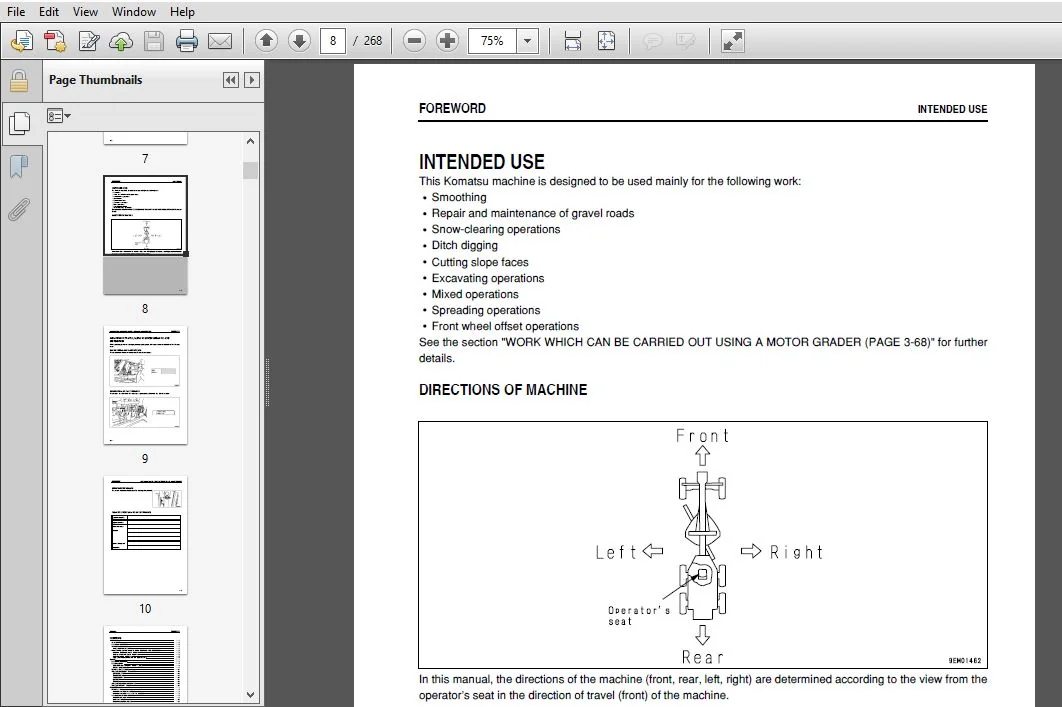The width and height of the screenshot is (1062, 707).
Task: Click the page number input field
Action: (333, 41)
